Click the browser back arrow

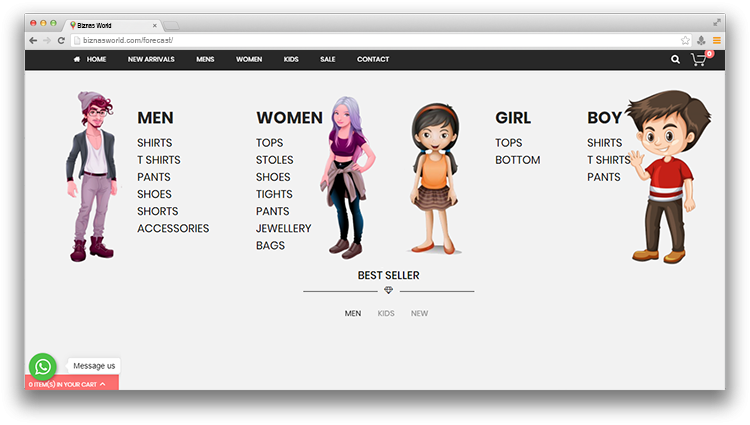click(33, 40)
